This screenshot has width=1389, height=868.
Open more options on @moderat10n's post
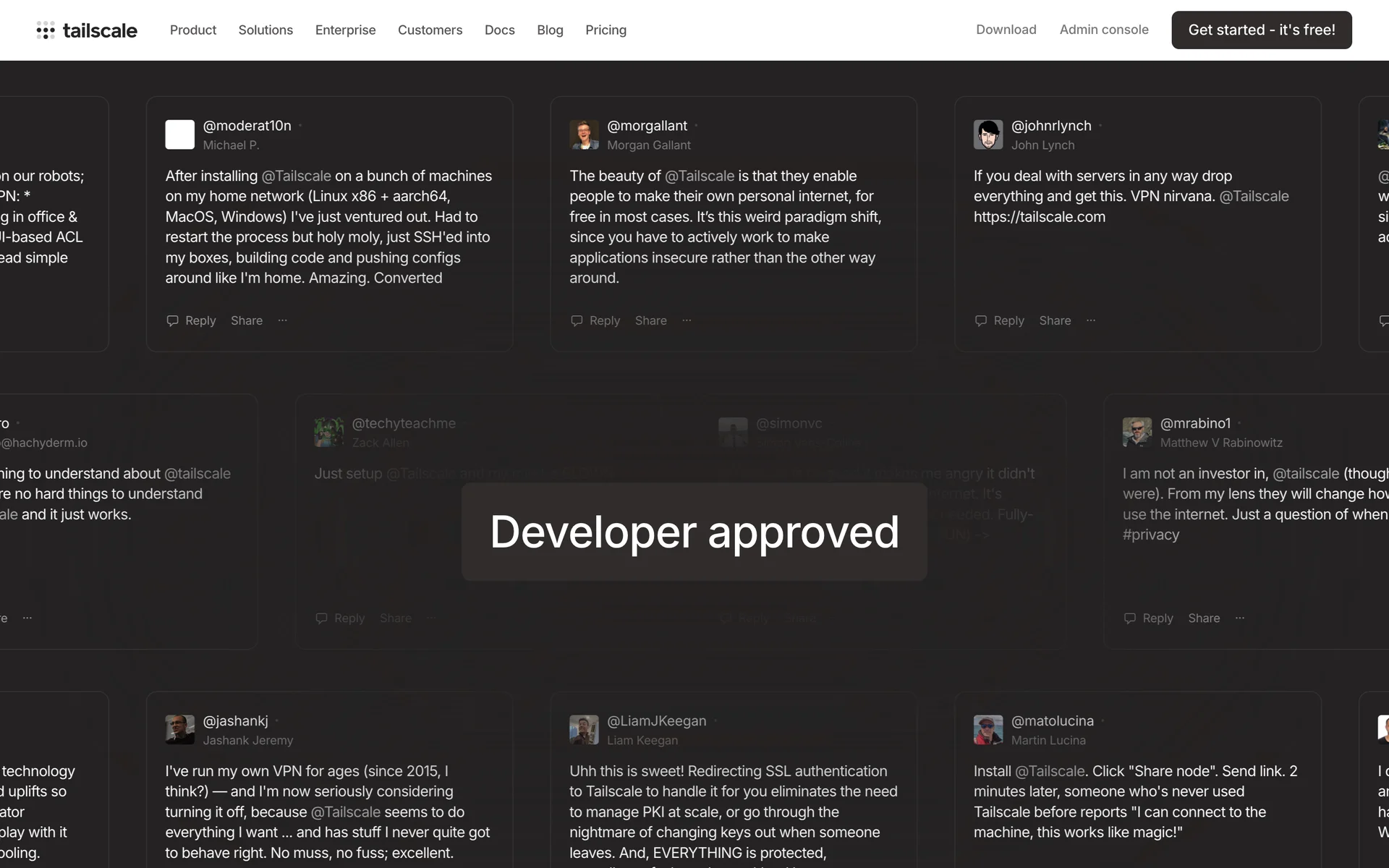pyautogui.click(x=282, y=320)
